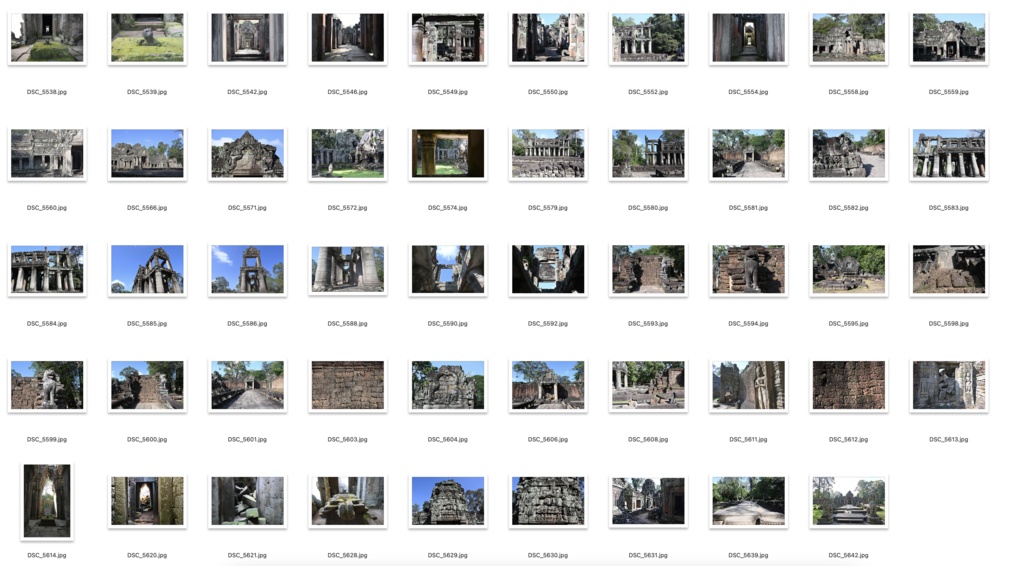Select the DSC_5595.jpg photo thumbnail
The image size is (1024, 566).
(849, 270)
